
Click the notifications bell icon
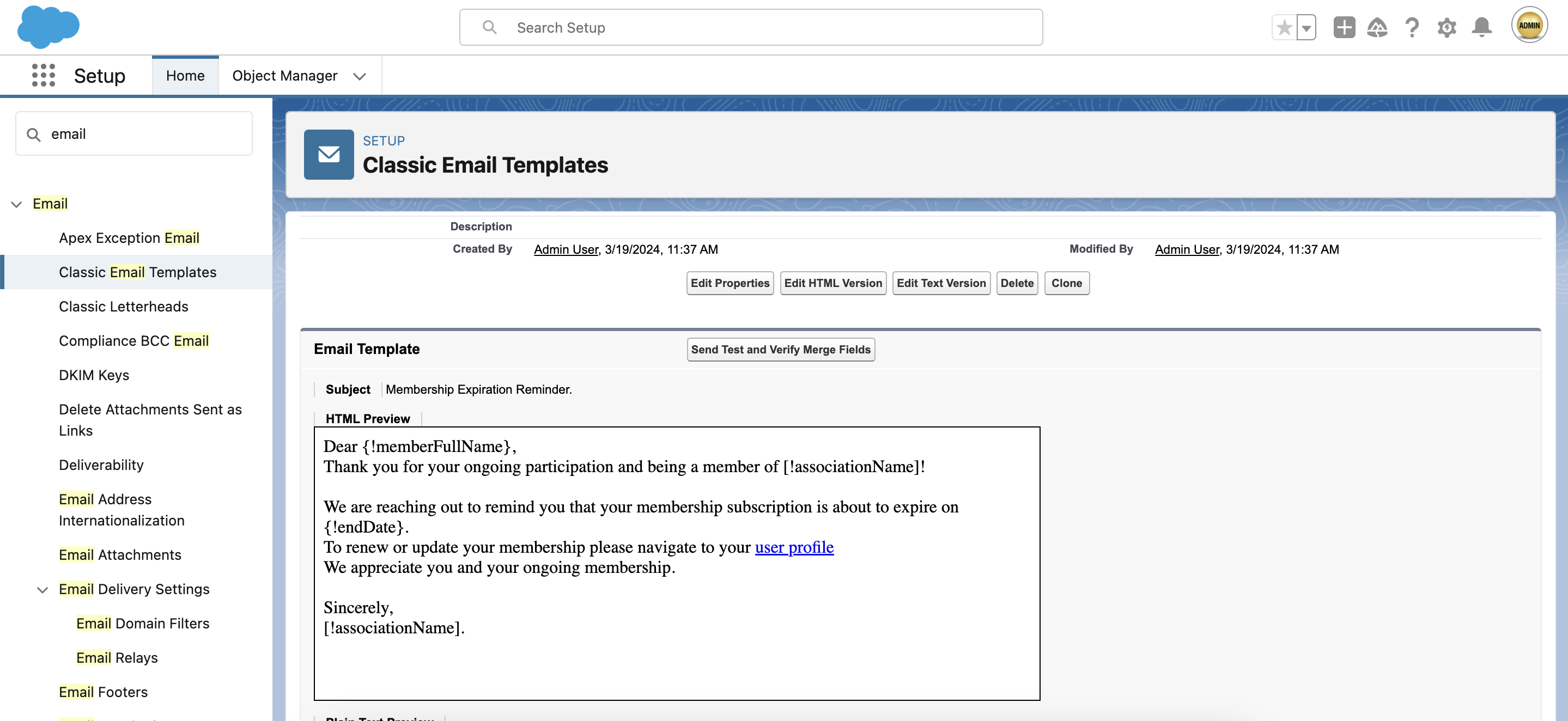pos(1481,27)
